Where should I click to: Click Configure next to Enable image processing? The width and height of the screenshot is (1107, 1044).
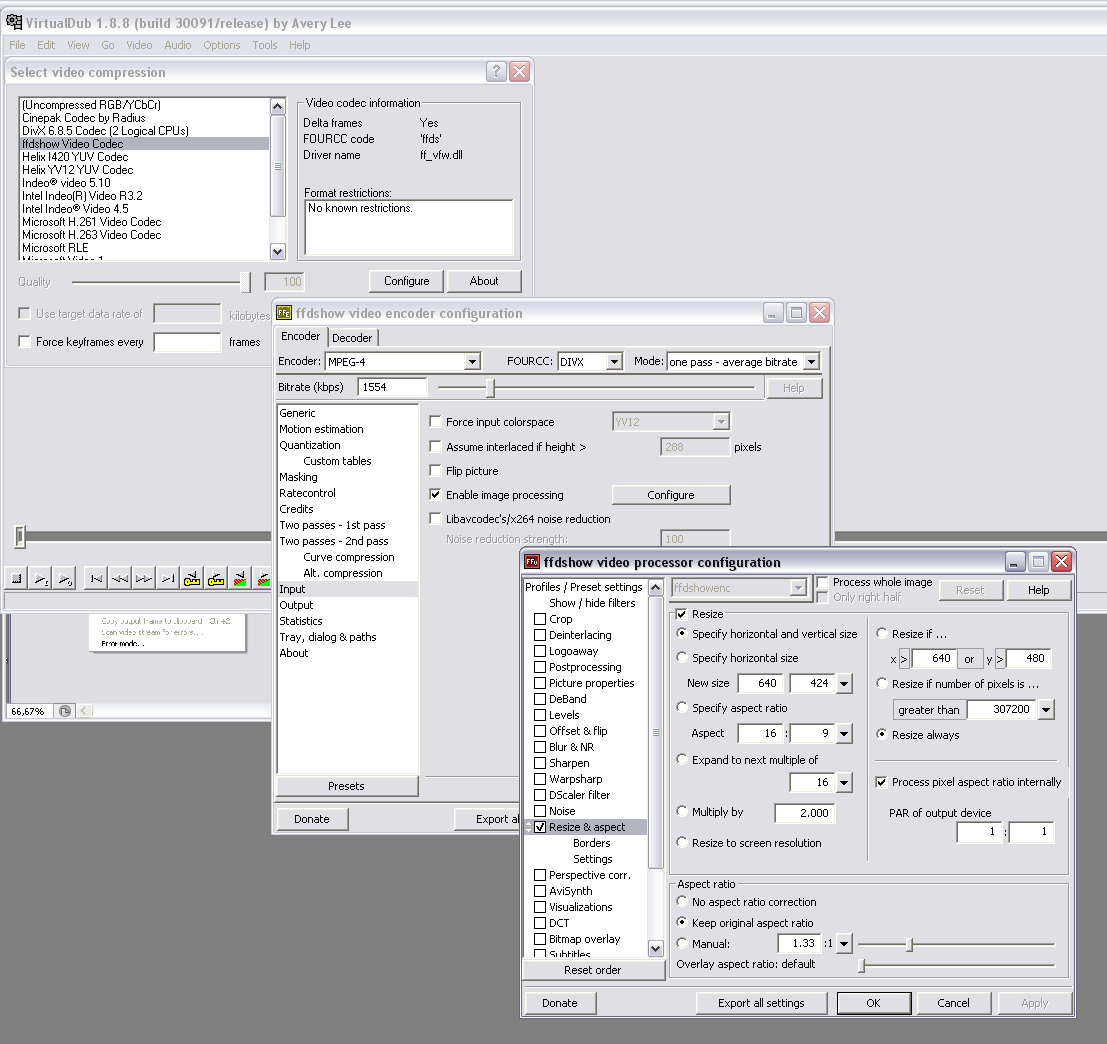[x=671, y=495]
